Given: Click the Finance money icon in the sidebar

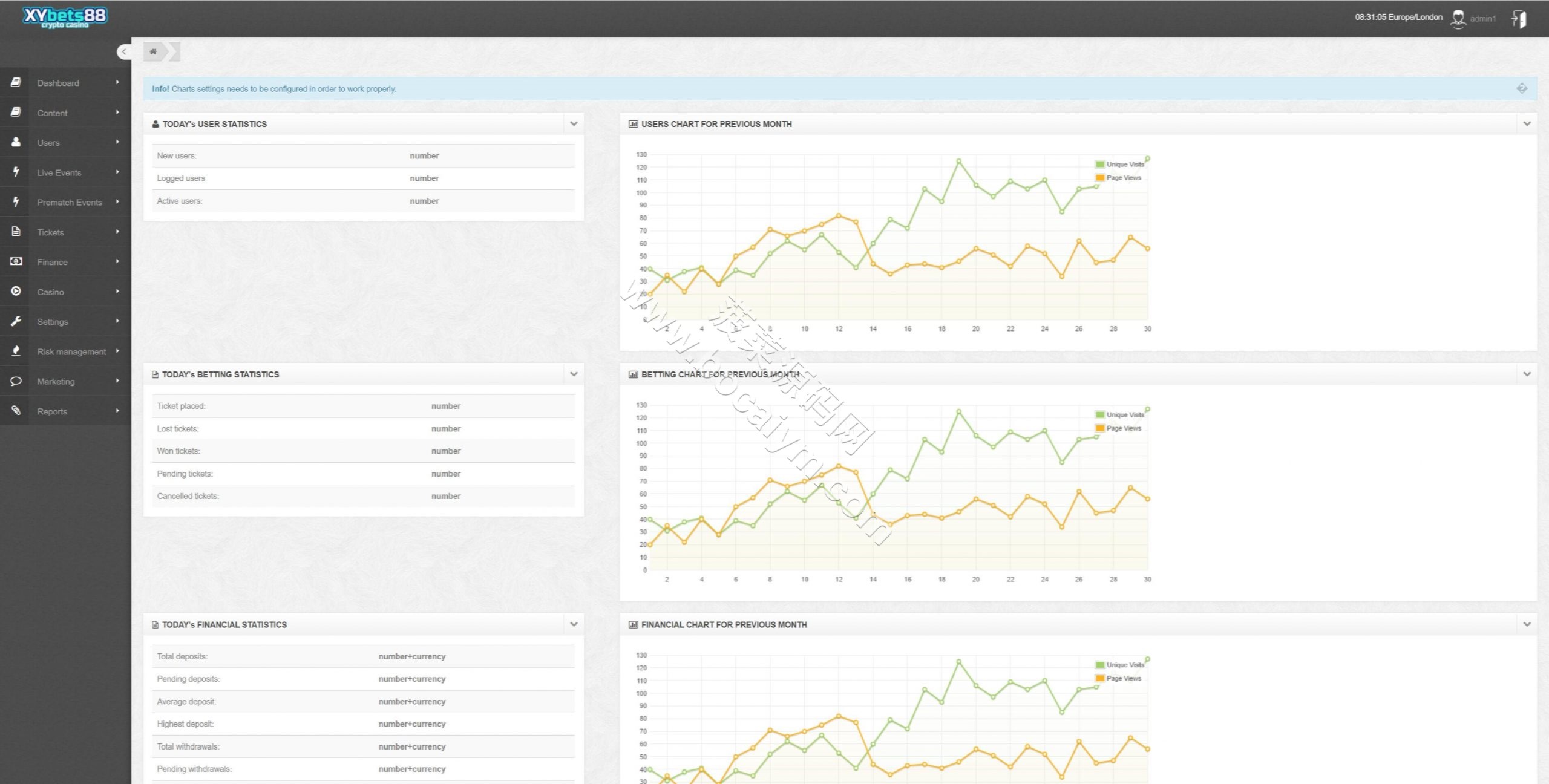Looking at the screenshot, I should tap(16, 261).
